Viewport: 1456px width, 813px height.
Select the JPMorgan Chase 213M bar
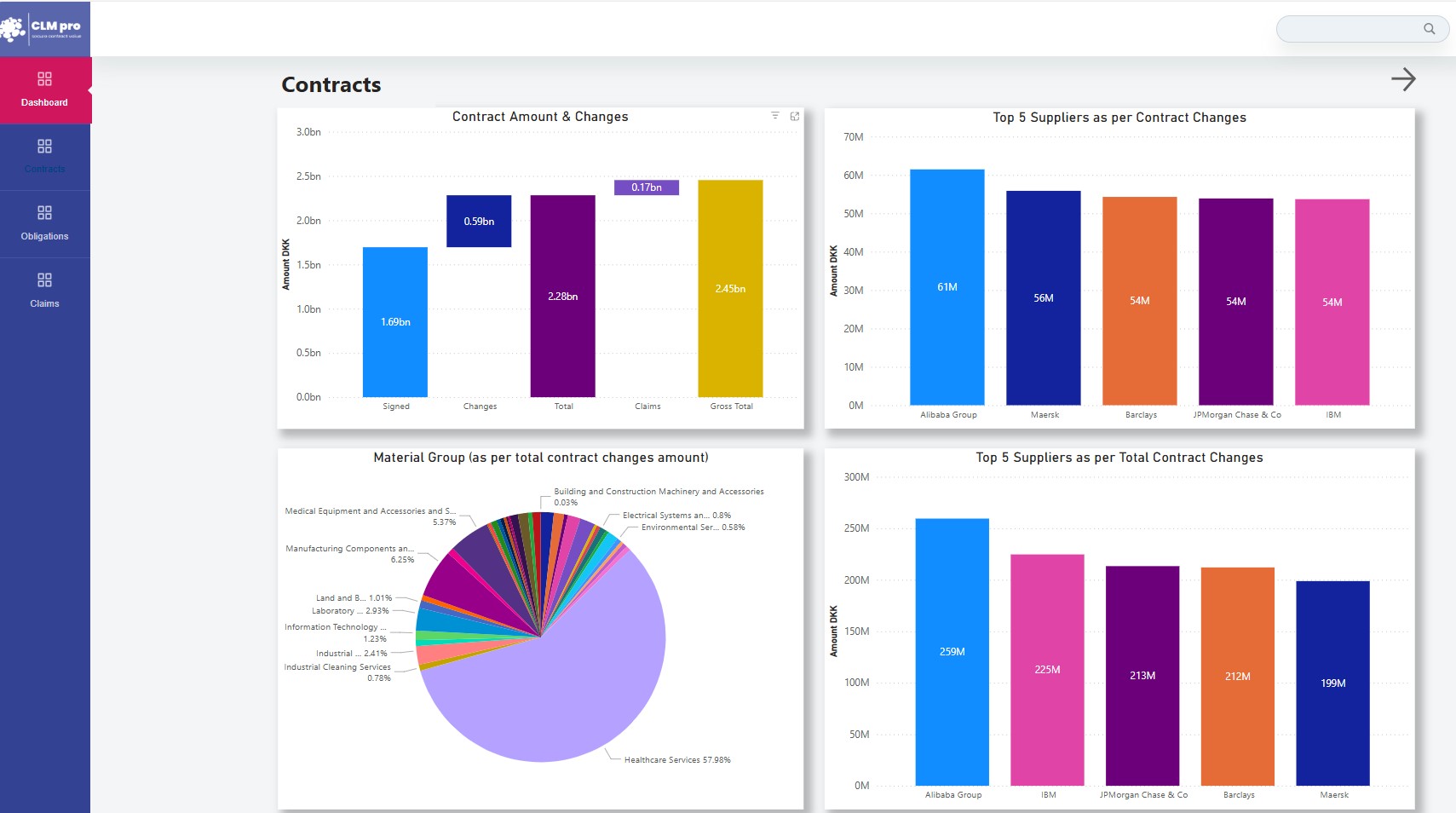click(x=1142, y=676)
